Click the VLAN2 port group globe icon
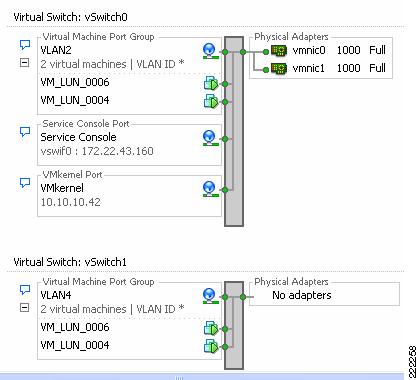416x380 pixels. coord(210,51)
